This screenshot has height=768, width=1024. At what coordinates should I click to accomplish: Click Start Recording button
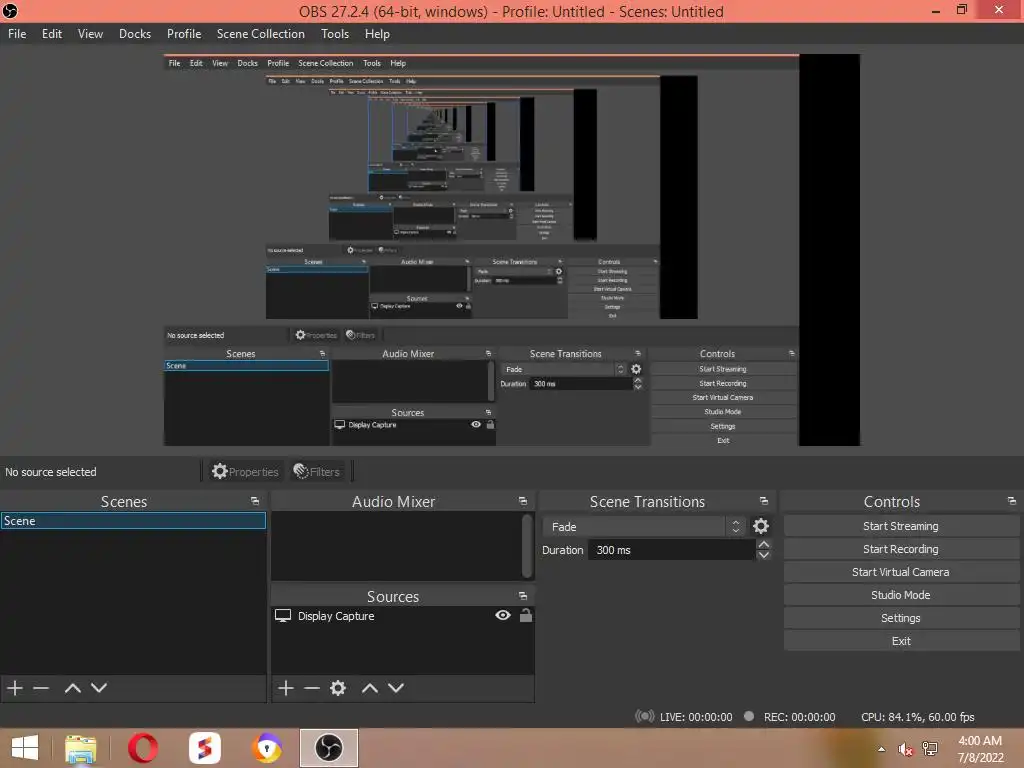point(901,549)
